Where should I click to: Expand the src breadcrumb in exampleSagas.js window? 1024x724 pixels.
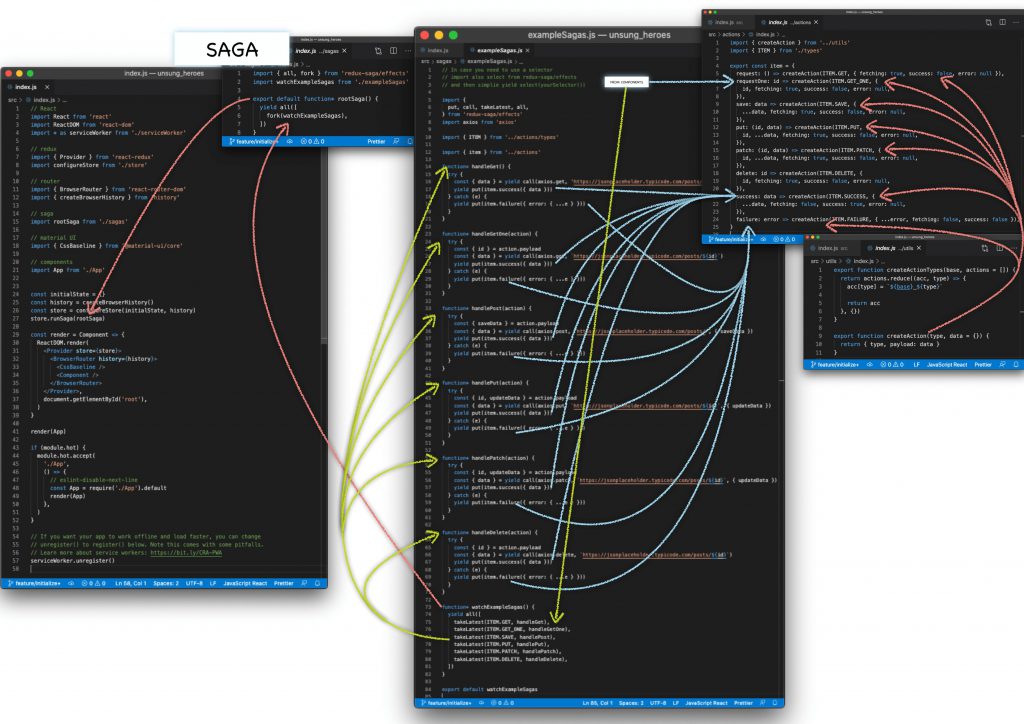(424, 60)
